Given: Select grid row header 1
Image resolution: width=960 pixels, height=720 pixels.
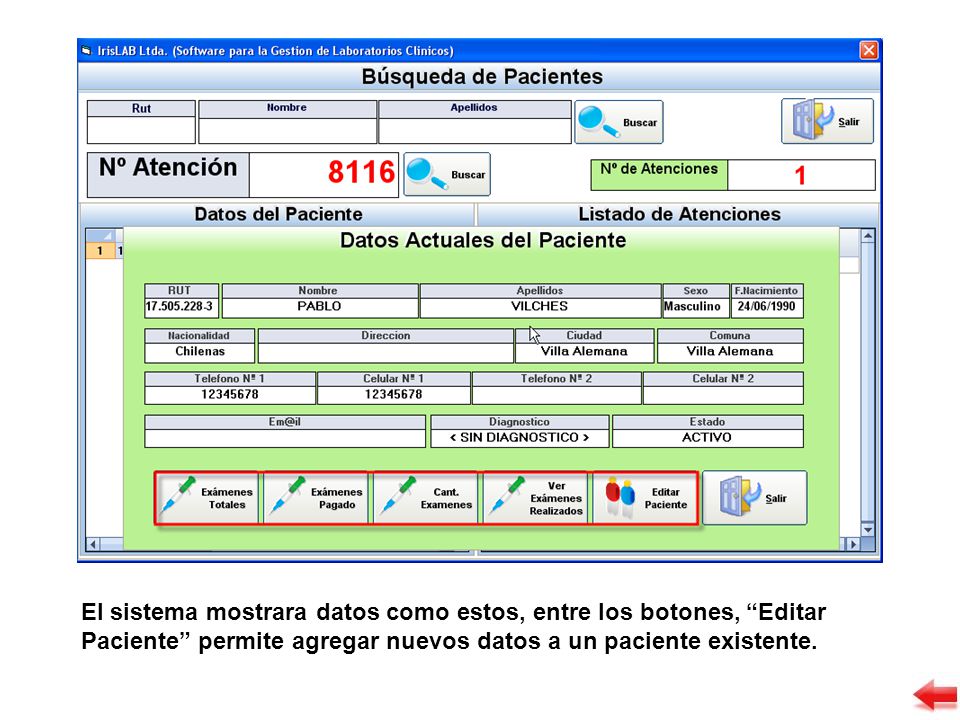Looking at the screenshot, I should pos(100,251).
